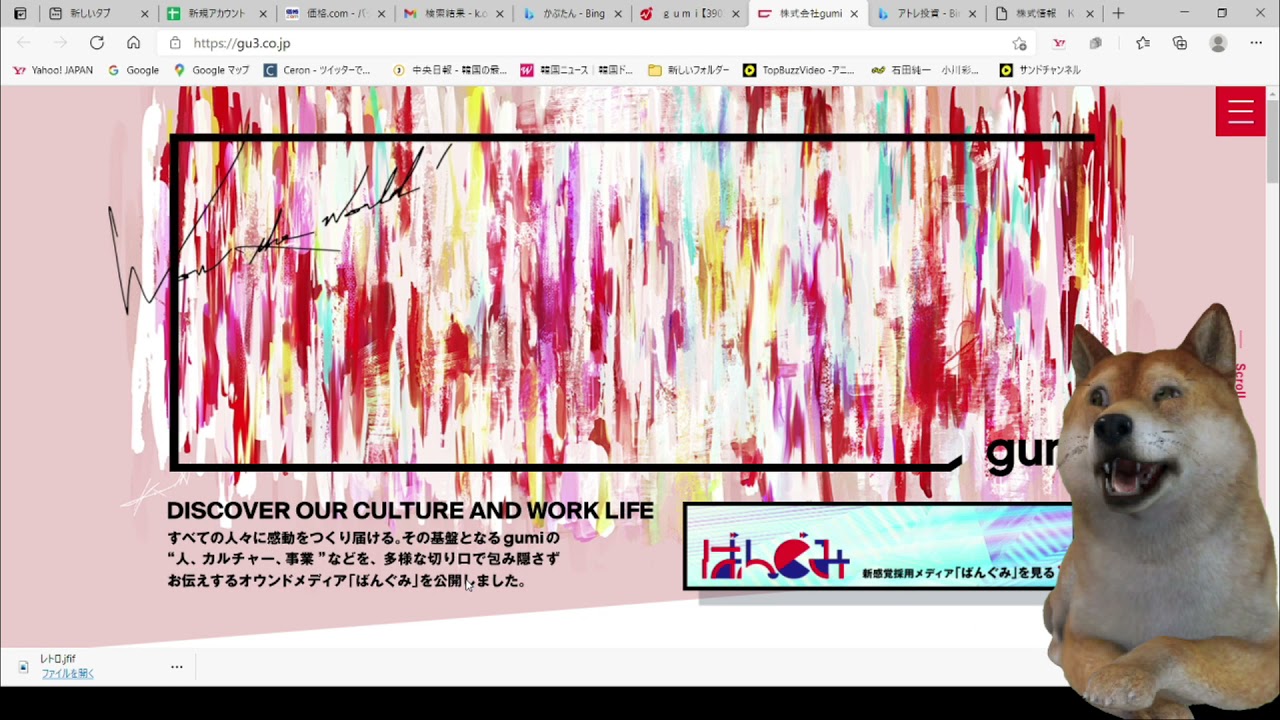Close the 株式会社gumi tab
Screen dimensions: 1280x720
(x=854, y=14)
